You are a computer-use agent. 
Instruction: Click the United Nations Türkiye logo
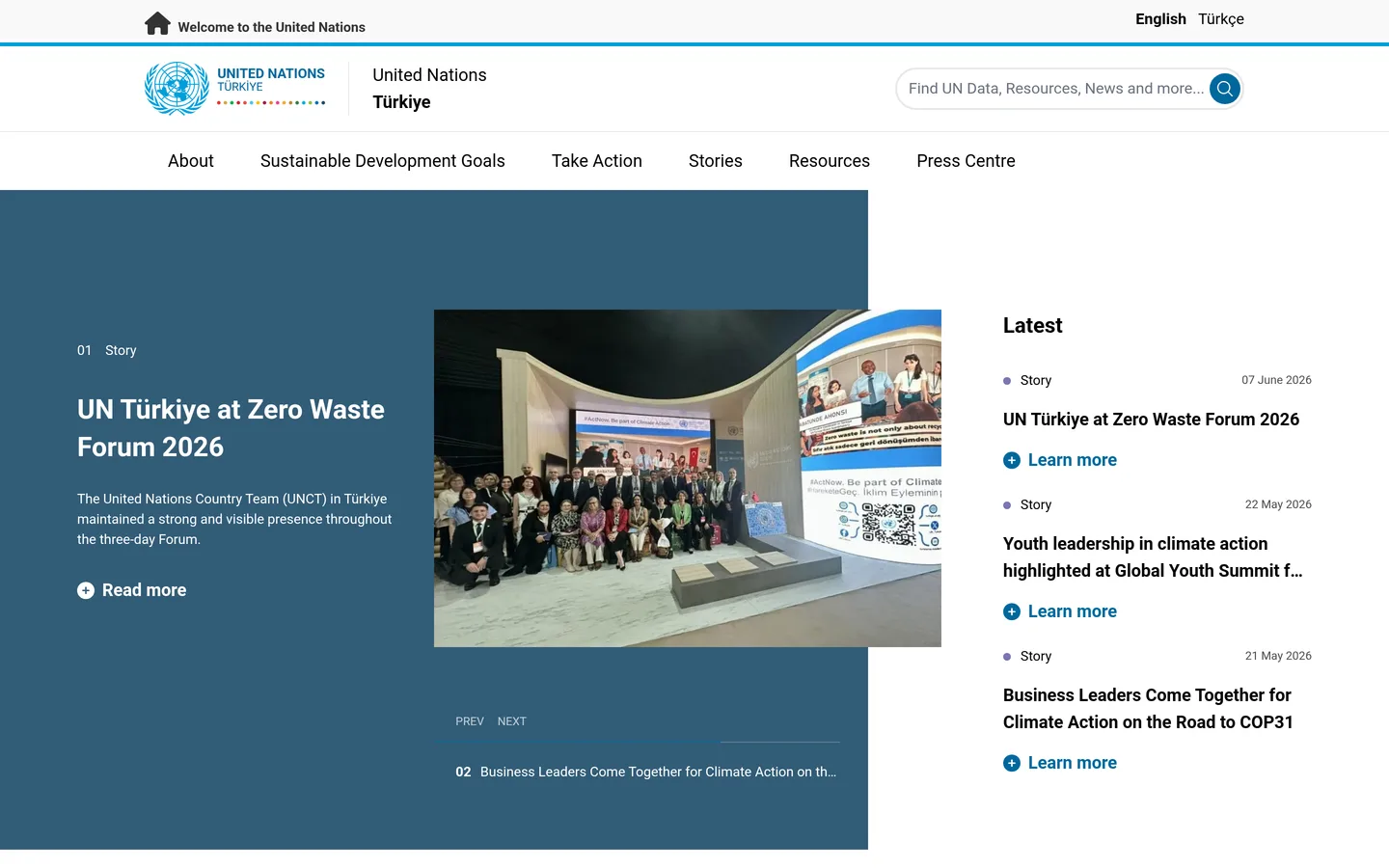click(x=235, y=89)
